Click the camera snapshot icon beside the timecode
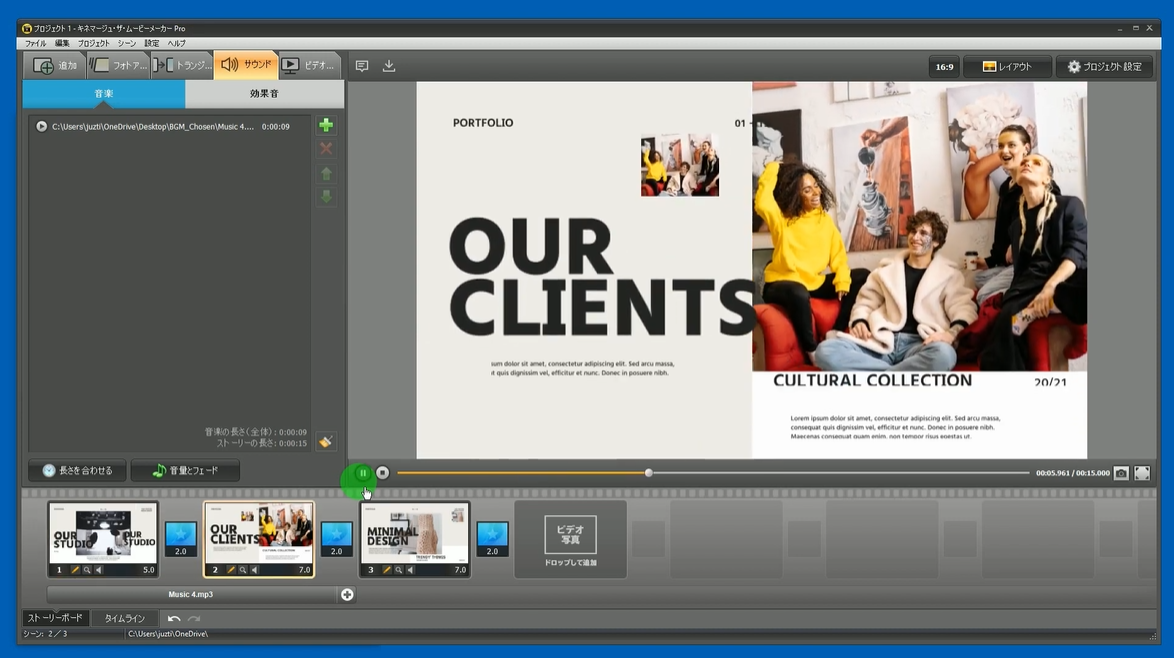Screen dimensions: 1174x658 (1121, 473)
